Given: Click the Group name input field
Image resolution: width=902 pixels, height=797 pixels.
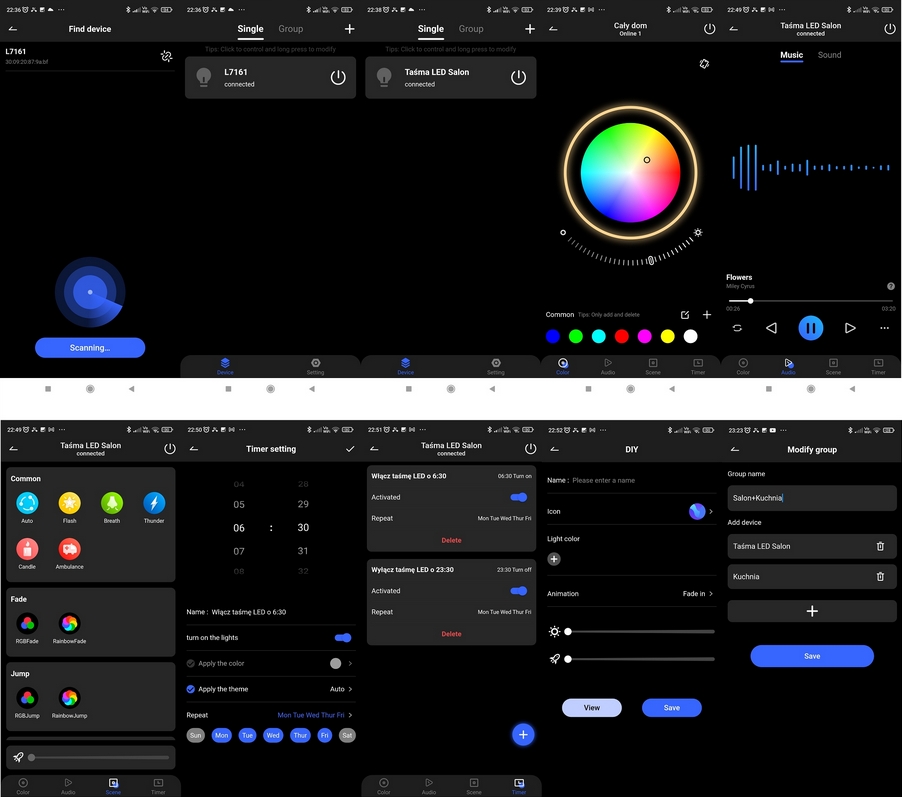Looking at the screenshot, I should 811,498.
